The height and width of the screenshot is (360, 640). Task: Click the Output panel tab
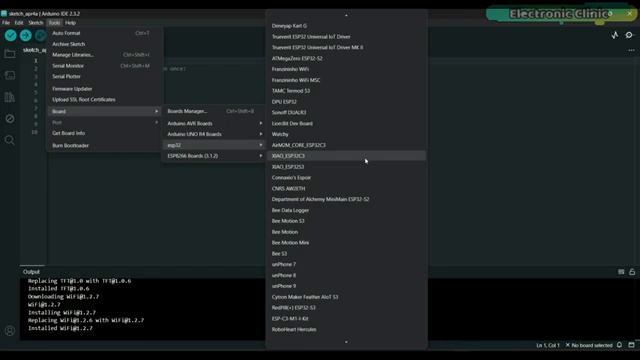(31, 272)
